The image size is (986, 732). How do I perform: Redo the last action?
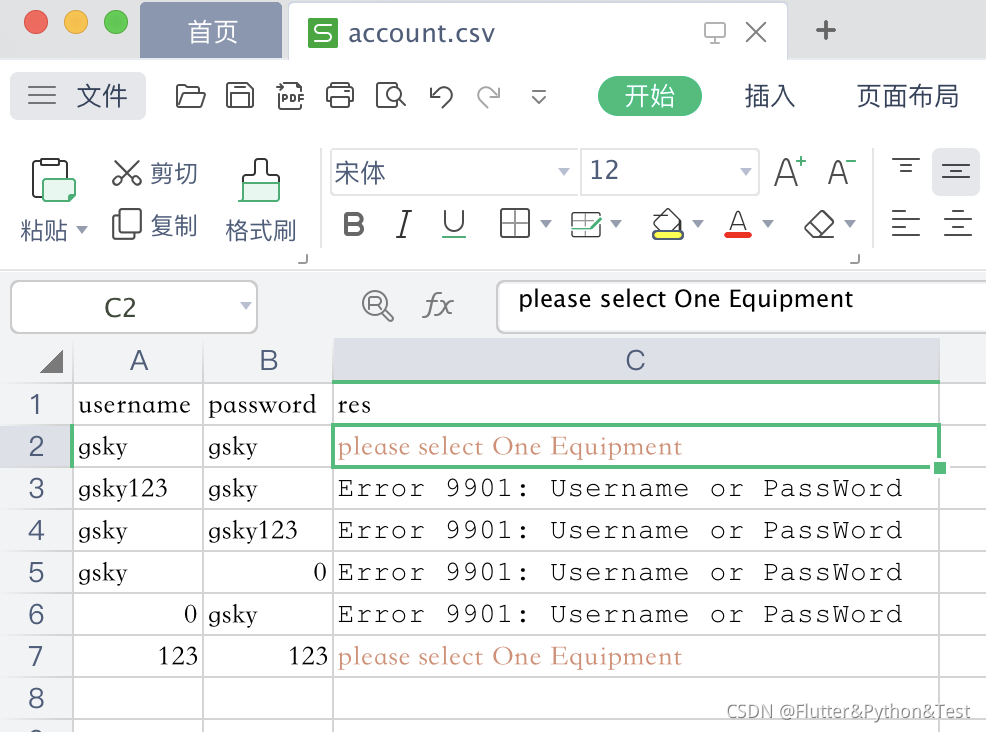[x=489, y=97]
